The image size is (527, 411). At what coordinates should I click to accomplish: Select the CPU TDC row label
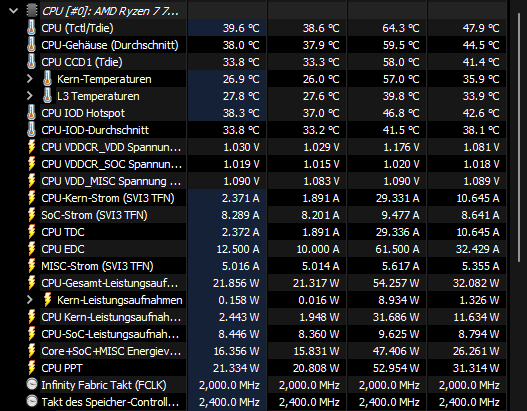63,232
